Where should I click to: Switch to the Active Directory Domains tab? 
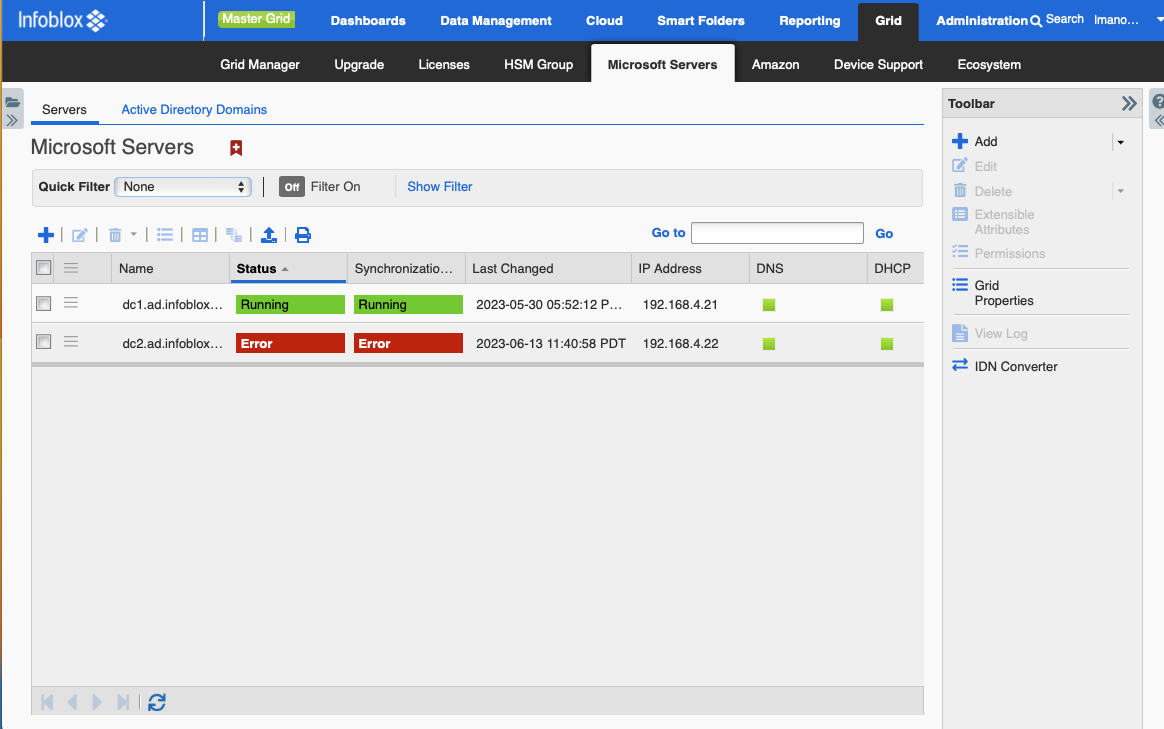tap(194, 110)
